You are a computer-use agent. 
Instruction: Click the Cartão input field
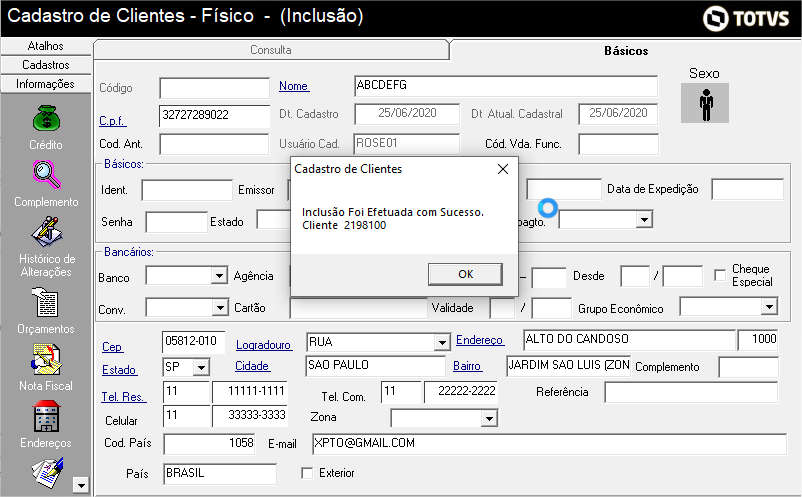[359, 308]
